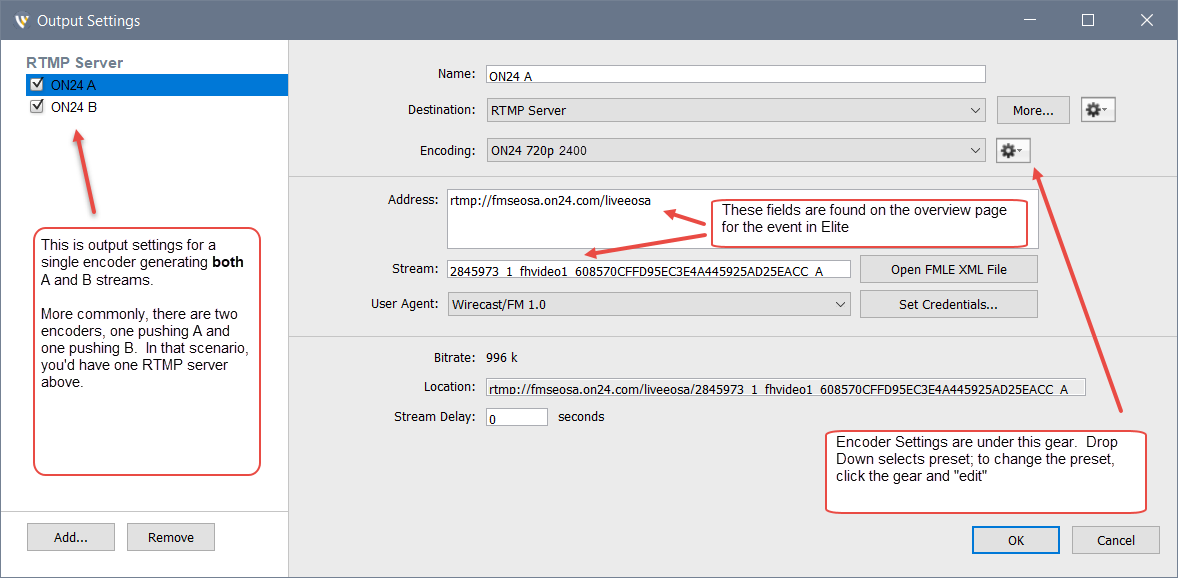Click the RTMP Server list header
Screen dimensions: 1178x578
pyautogui.click(x=74, y=63)
